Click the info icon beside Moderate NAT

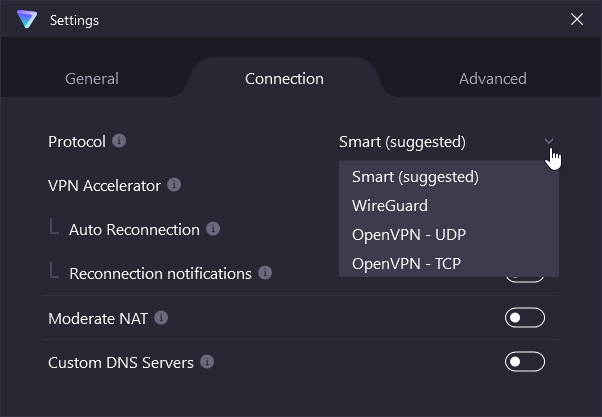pos(161,318)
